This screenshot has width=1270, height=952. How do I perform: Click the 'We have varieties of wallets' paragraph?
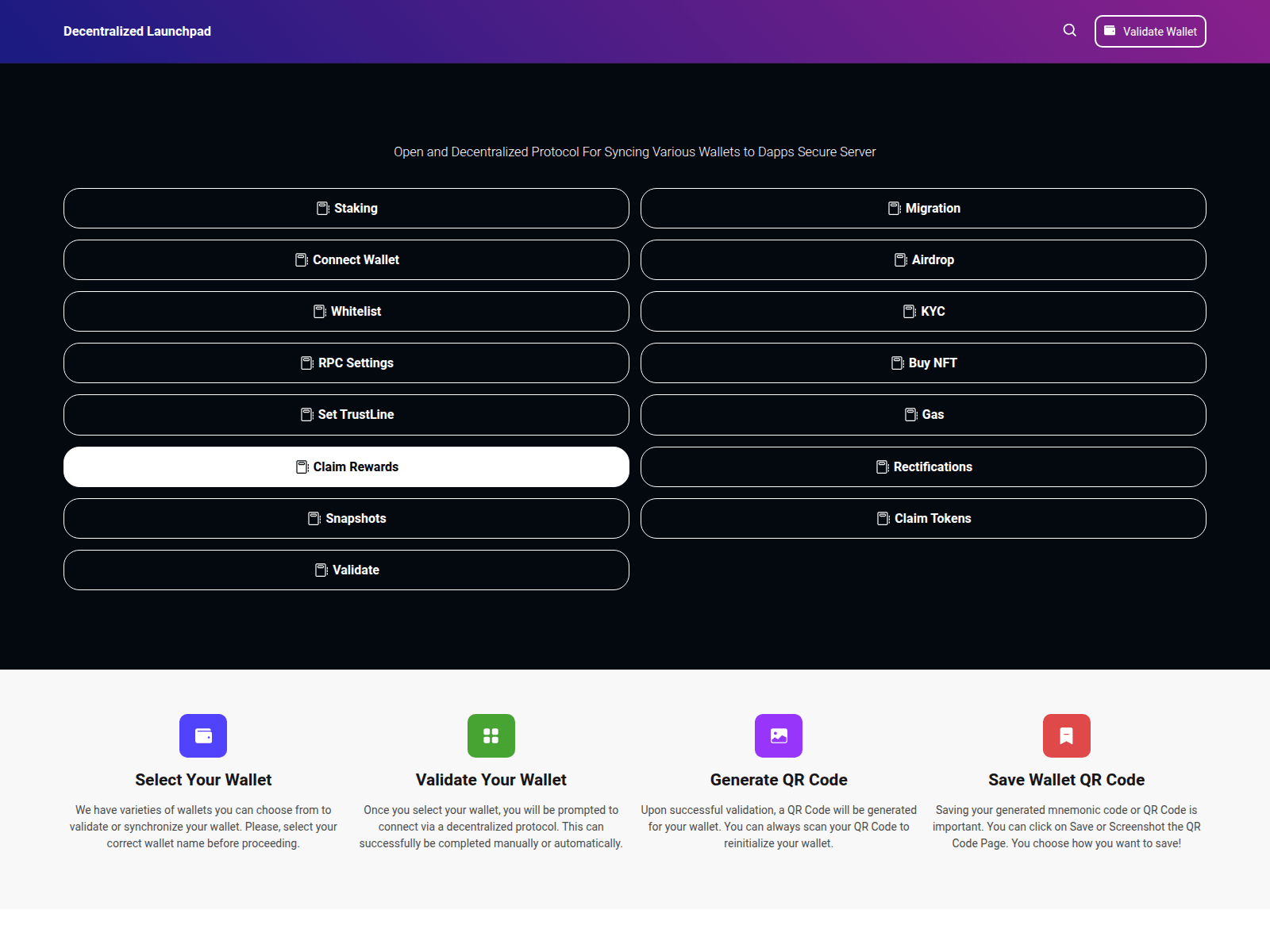(x=203, y=827)
